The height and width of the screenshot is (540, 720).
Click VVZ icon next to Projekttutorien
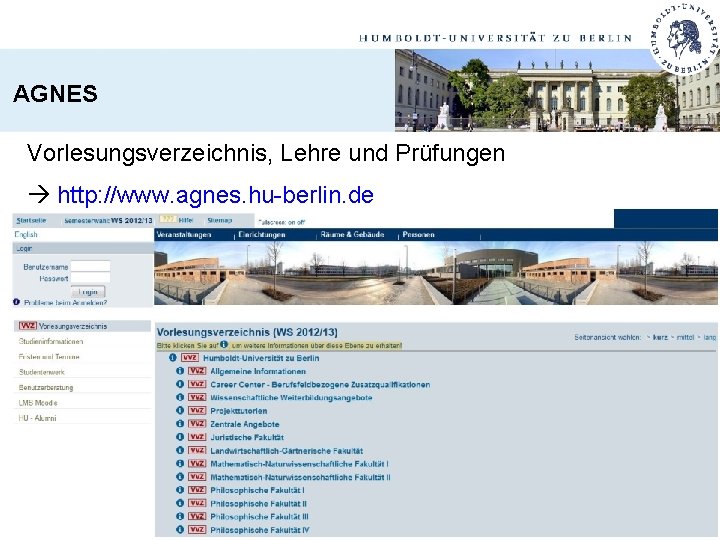pyautogui.click(x=197, y=411)
